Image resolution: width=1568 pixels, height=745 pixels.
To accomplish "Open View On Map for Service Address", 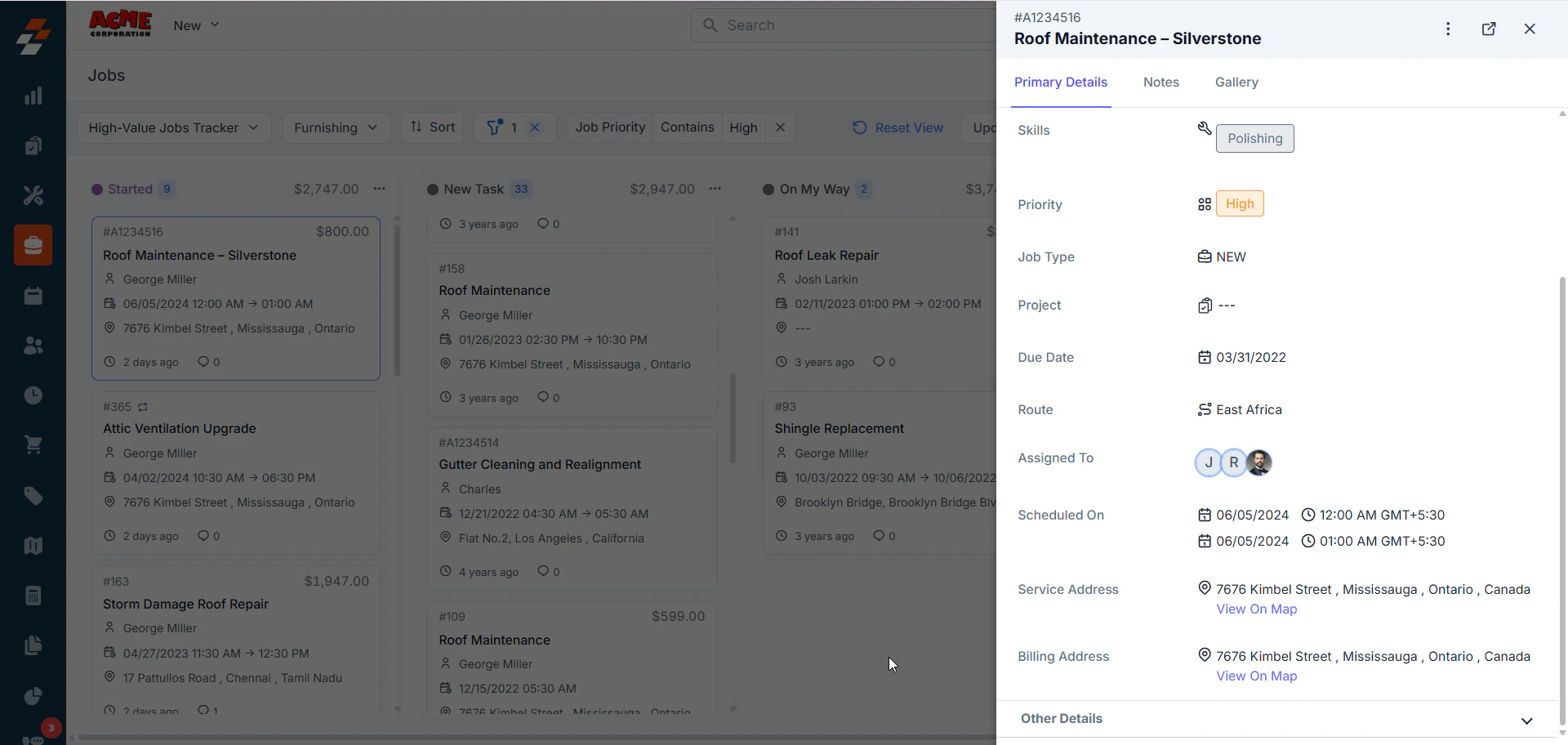I will click(1256, 609).
